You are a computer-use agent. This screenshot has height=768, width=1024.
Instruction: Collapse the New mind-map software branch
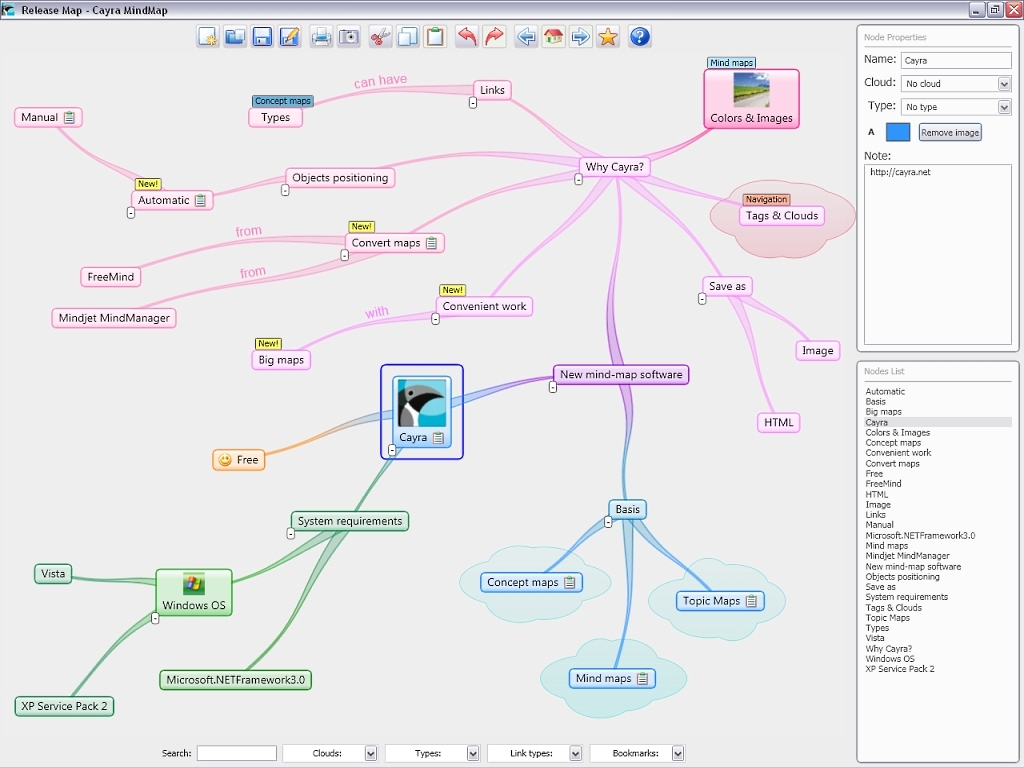tap(553, 387)
